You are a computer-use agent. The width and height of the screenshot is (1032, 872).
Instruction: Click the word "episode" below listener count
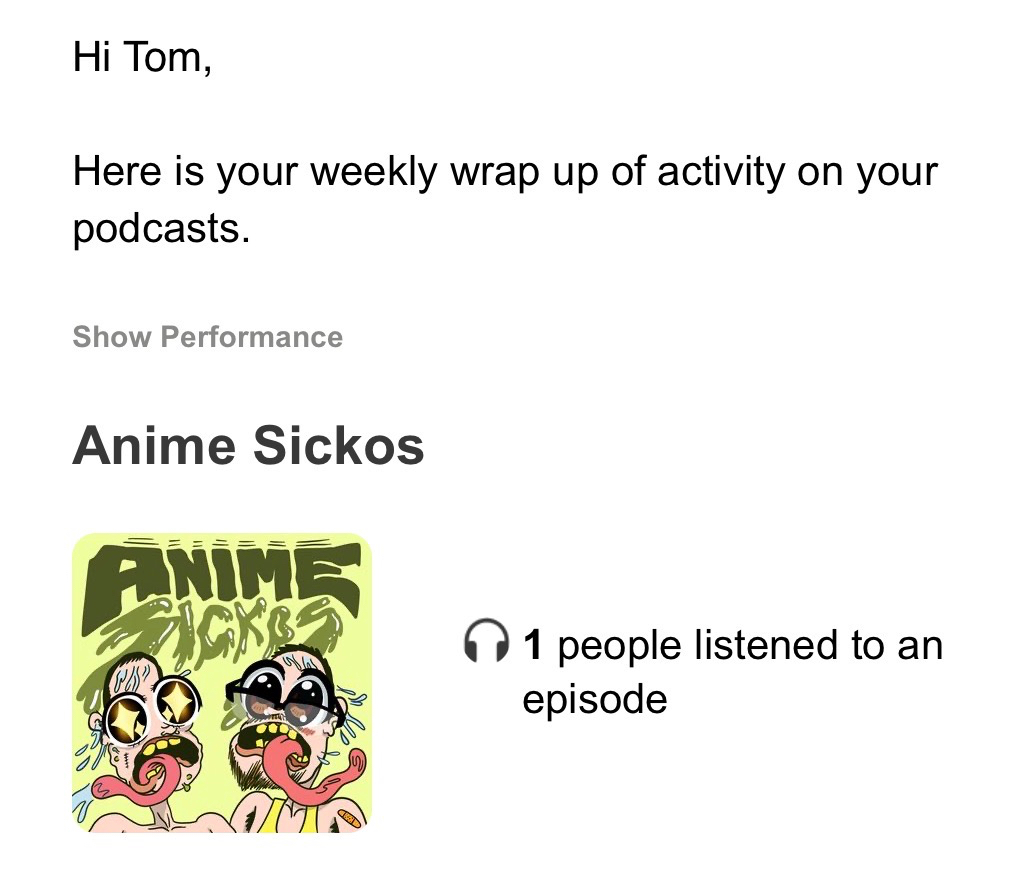click(594, 698)
